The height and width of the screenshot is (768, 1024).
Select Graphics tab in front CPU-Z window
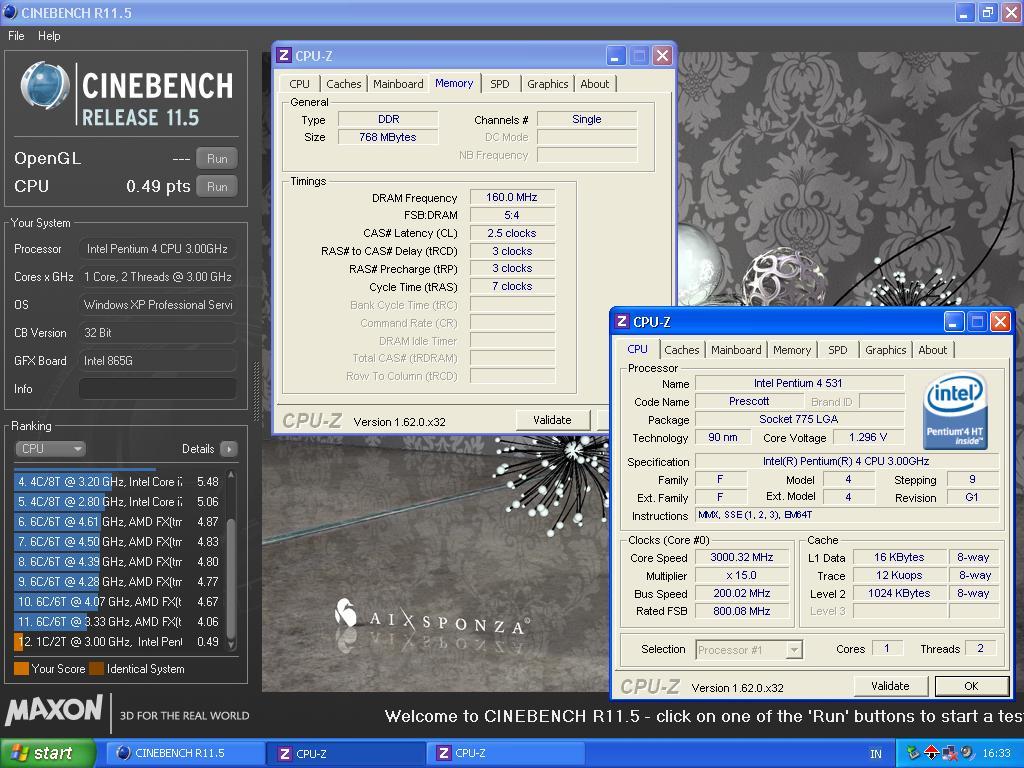886,350
